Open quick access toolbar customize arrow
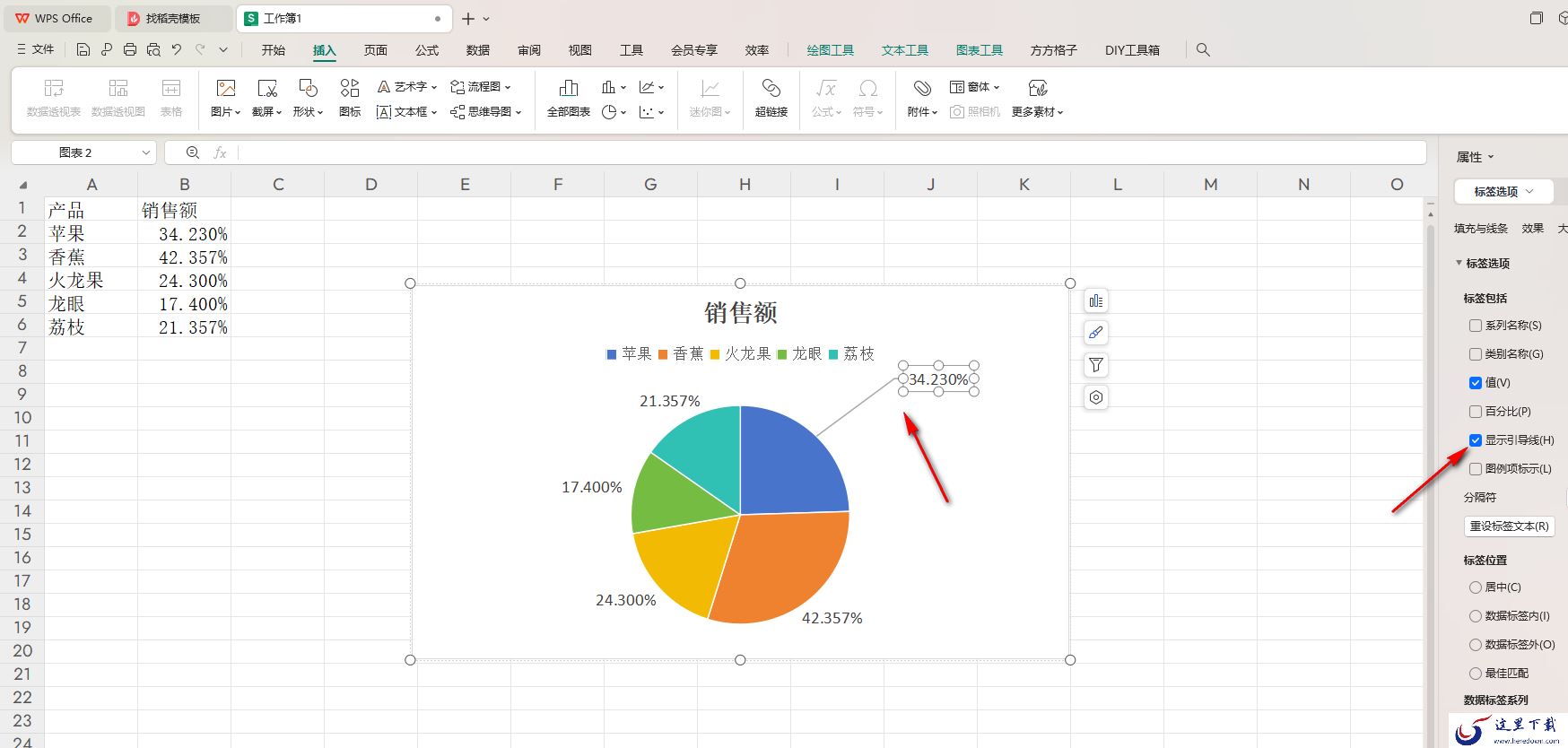Screen dimensions: 1568x748 [223, 50]
